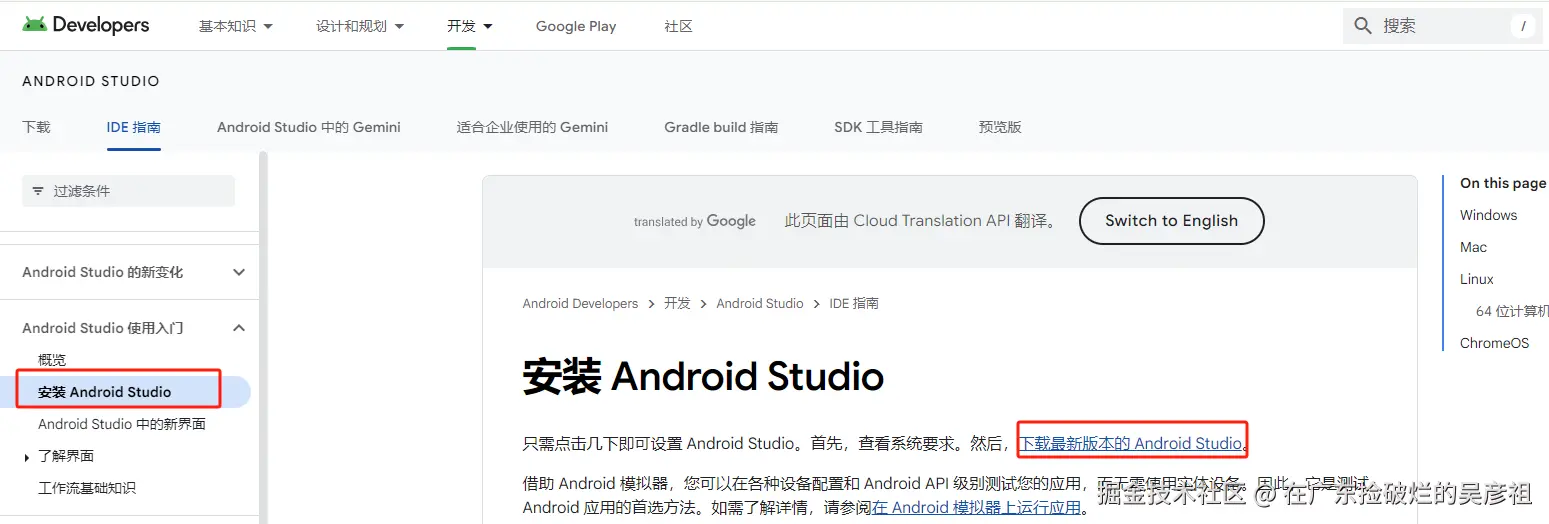The width and height of the screenshot is (1549, 524).
Task: Jump to Linux in On this page
Action: (1477, 279)
